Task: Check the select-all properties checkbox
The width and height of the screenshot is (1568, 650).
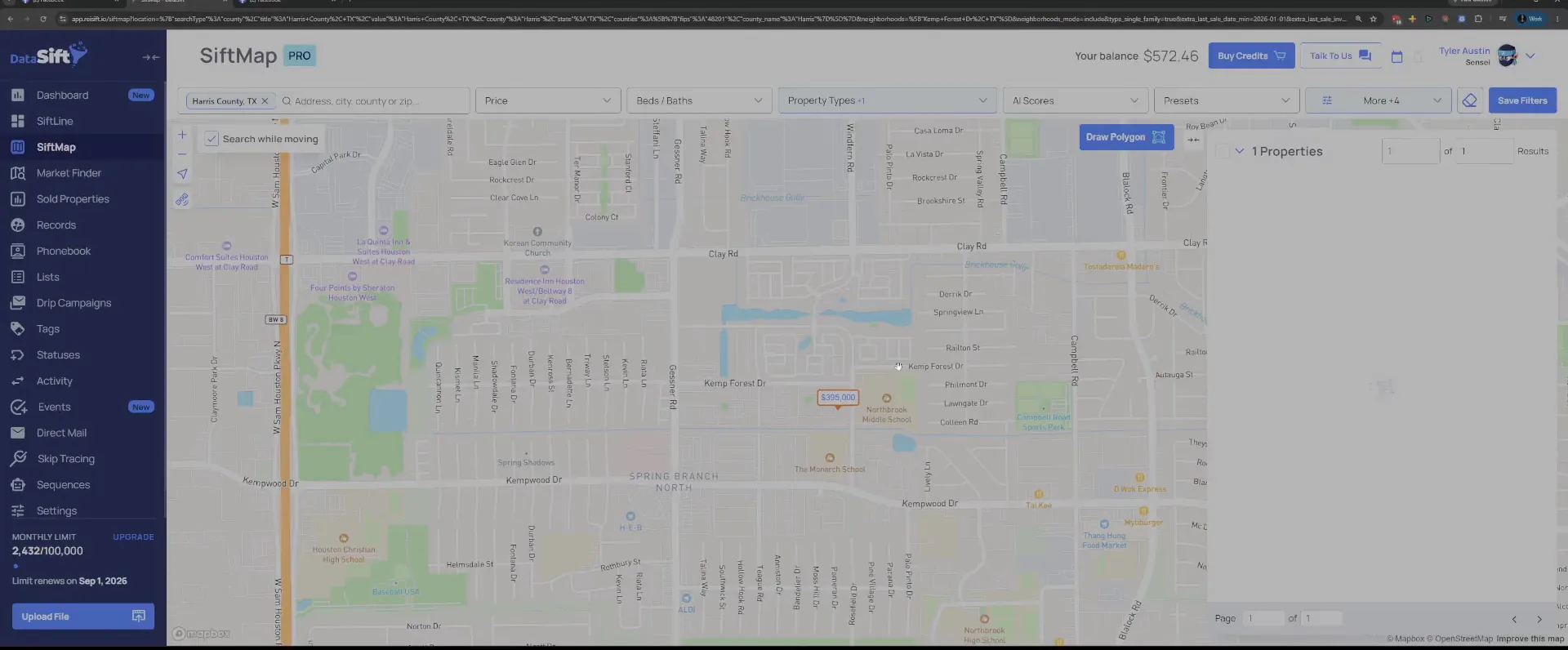Action: click(1223, 151)
